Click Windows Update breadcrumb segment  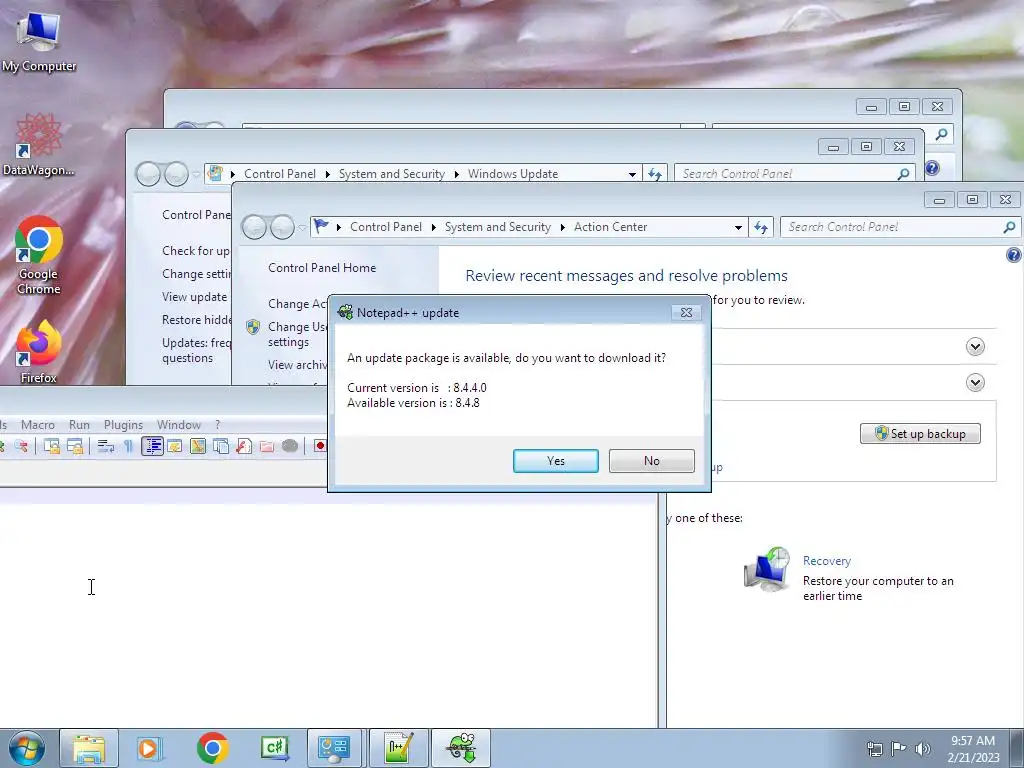pos(513,174)
